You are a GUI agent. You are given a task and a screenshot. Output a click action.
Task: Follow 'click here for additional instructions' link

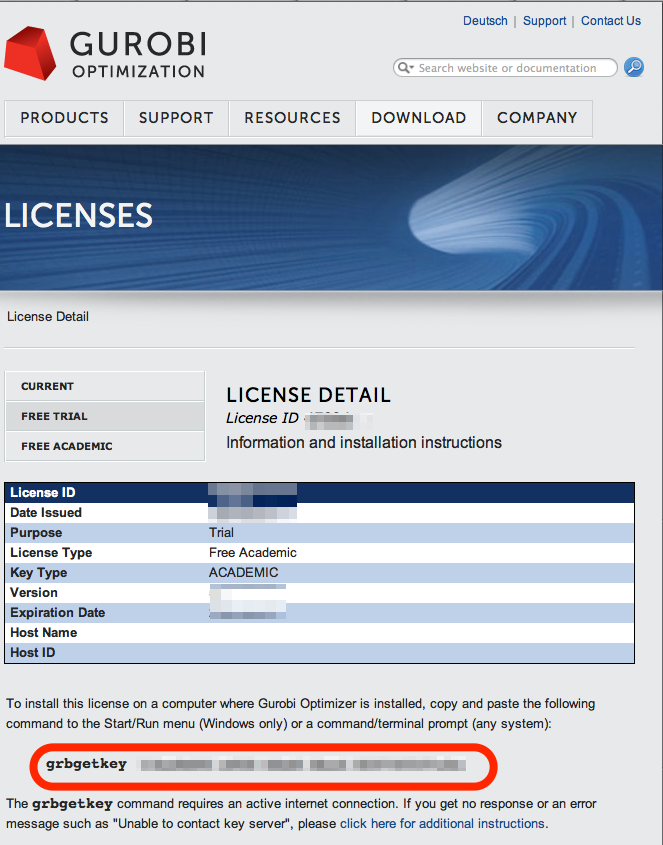[x=442, y=823]
